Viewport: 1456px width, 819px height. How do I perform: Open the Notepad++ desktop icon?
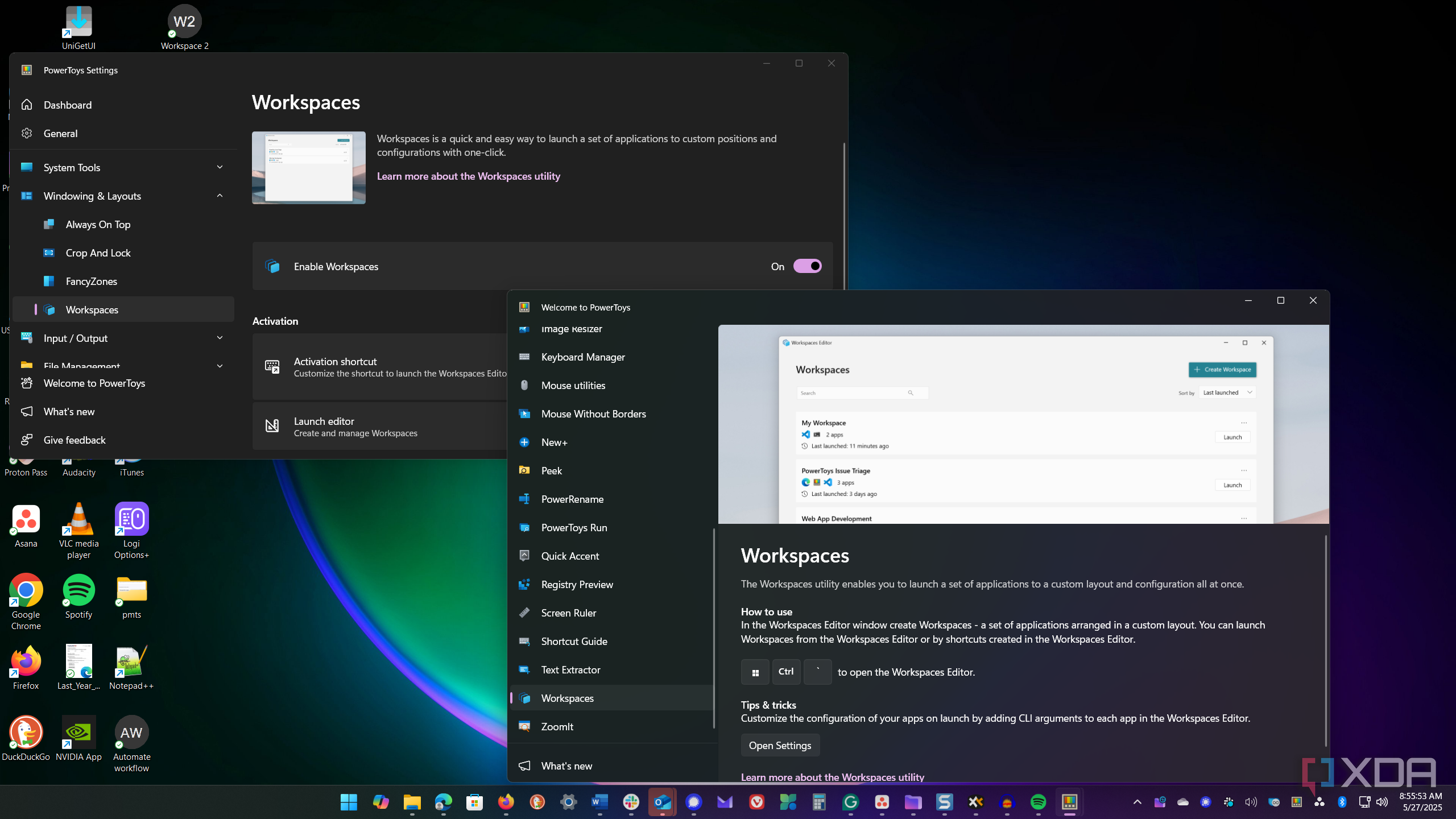(131, 667)
